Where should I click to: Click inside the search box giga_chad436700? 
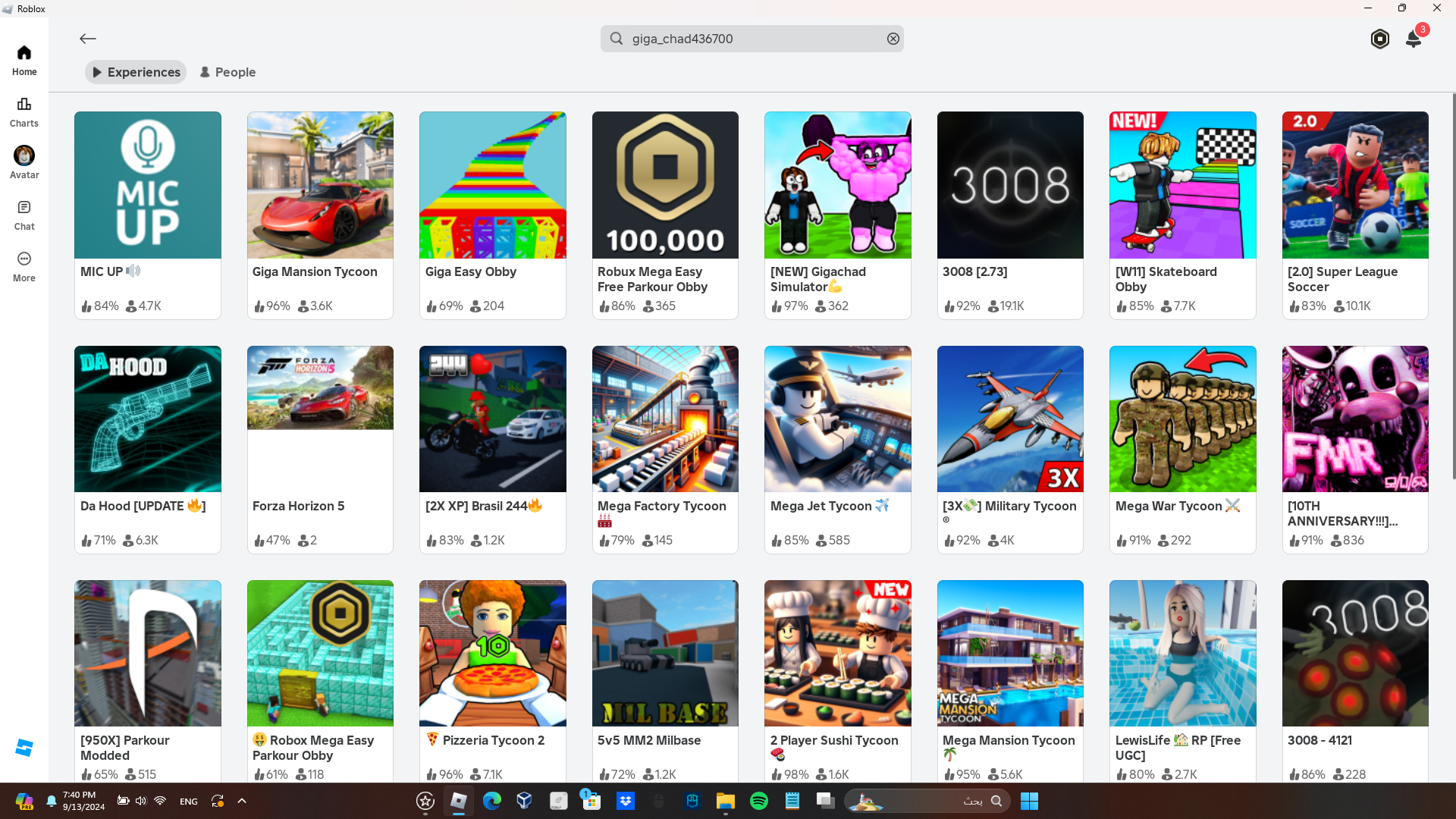tap(752, 39)
